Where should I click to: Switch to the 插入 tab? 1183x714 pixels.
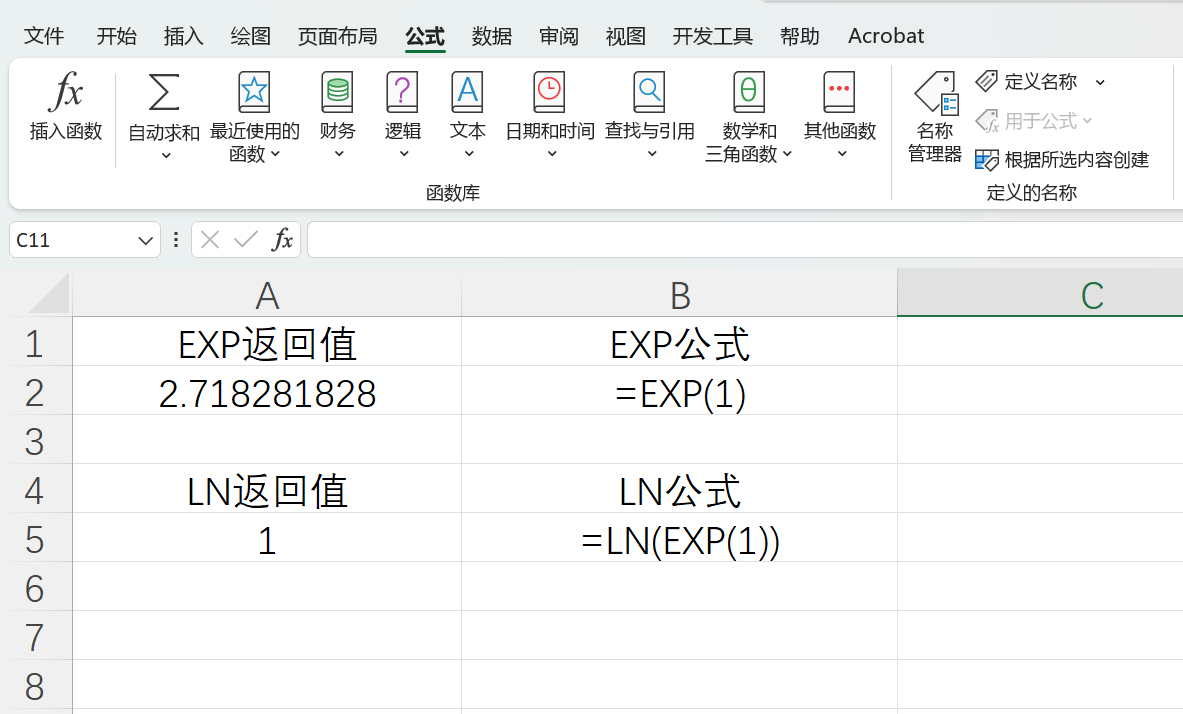click(183, 36)
